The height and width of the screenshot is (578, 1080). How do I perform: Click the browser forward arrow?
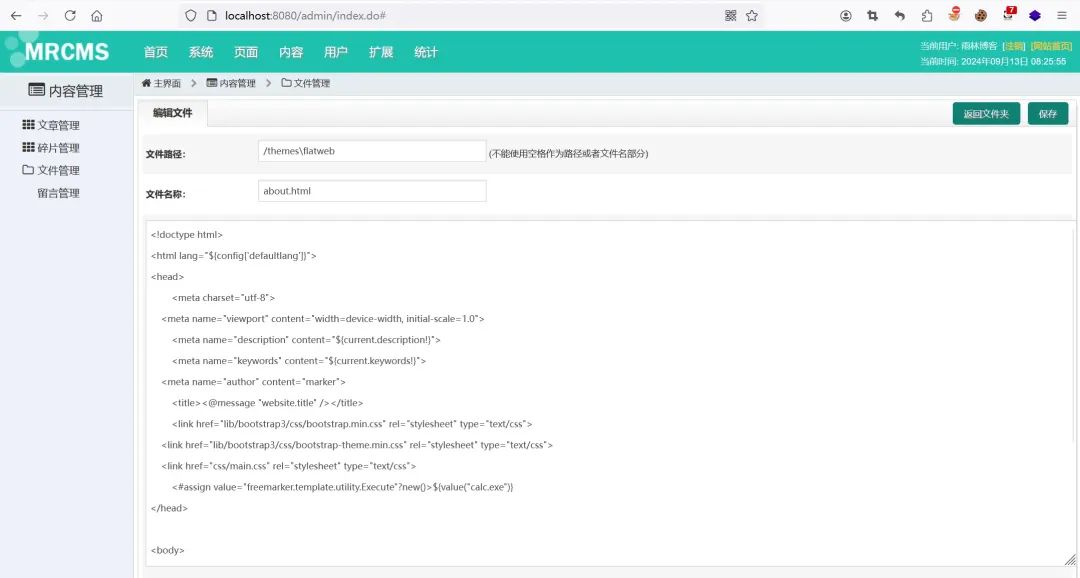tap(43, 15)
